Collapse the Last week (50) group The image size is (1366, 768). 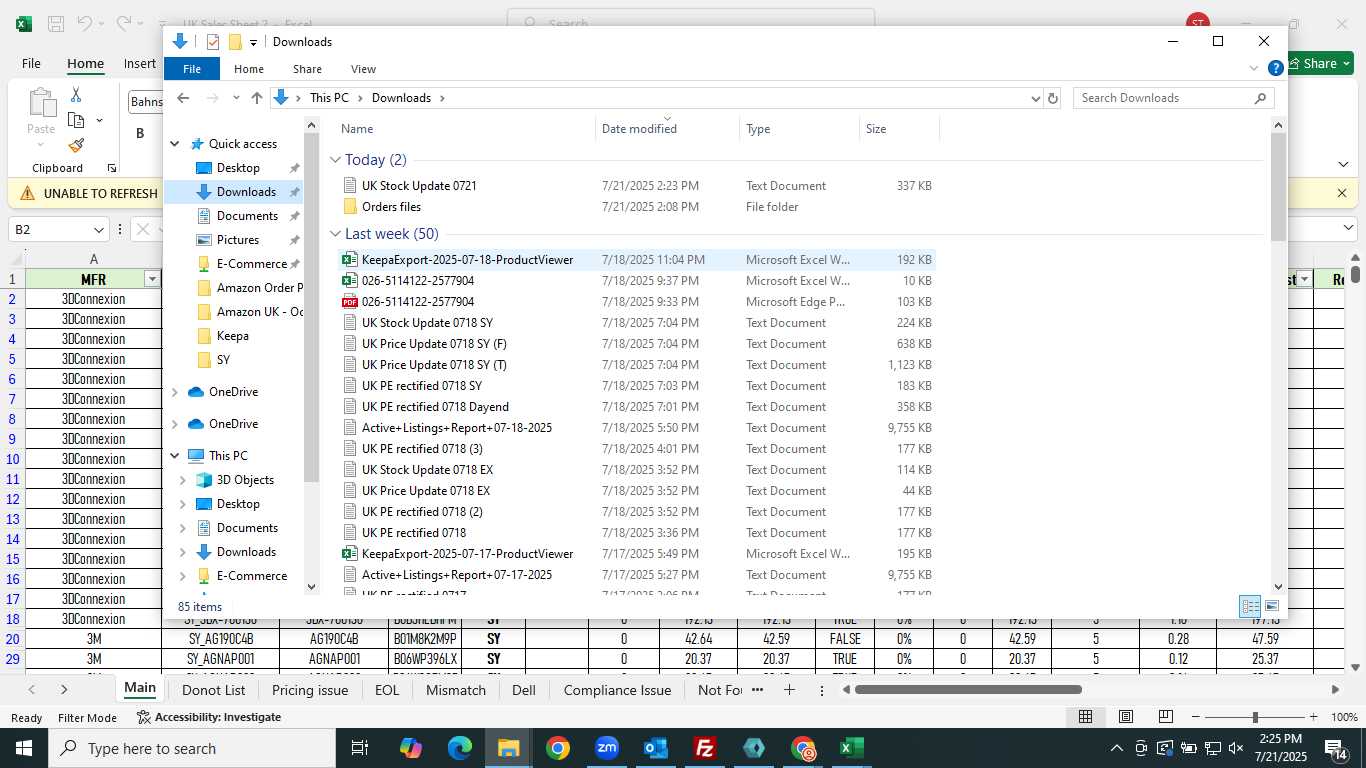pyautogui.click(x=336, y=234)
